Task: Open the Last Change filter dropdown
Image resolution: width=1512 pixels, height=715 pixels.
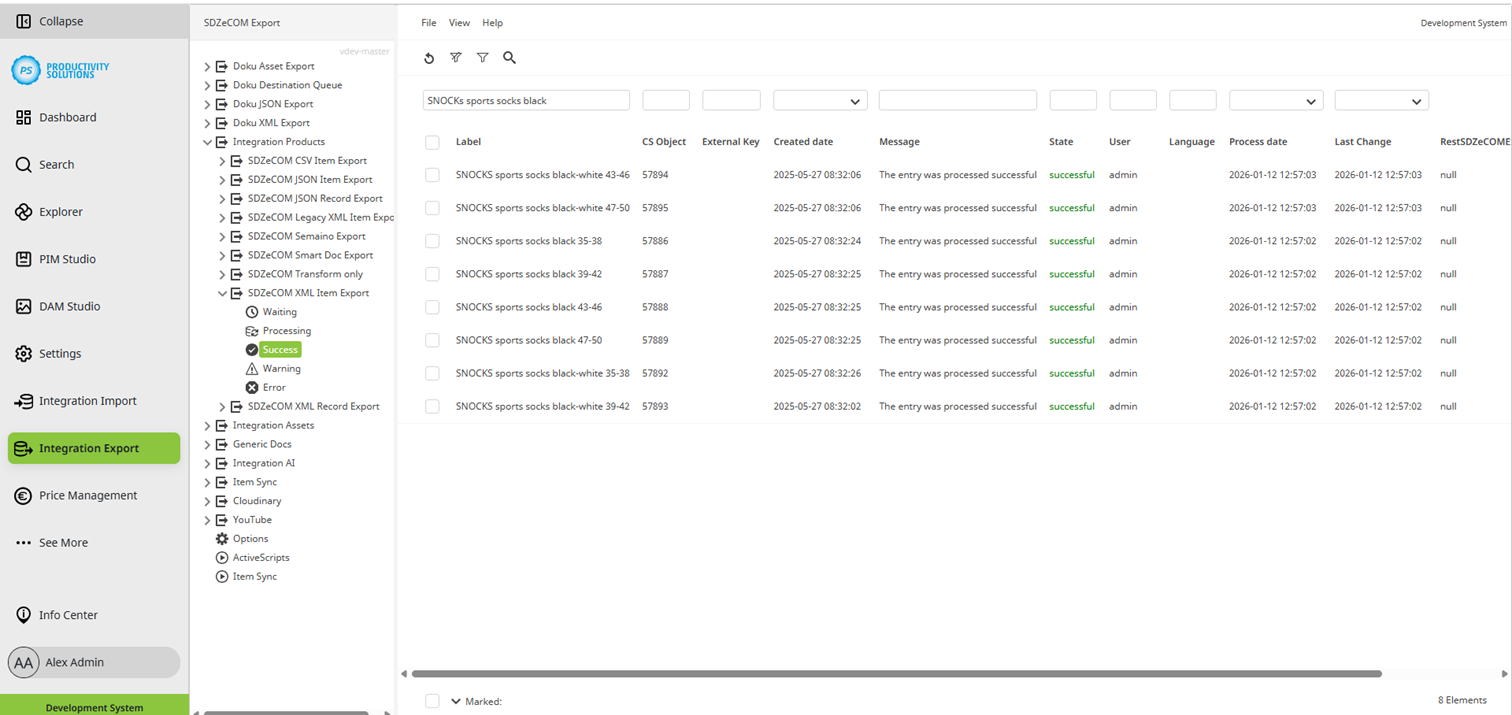Action: point(1381,101)
